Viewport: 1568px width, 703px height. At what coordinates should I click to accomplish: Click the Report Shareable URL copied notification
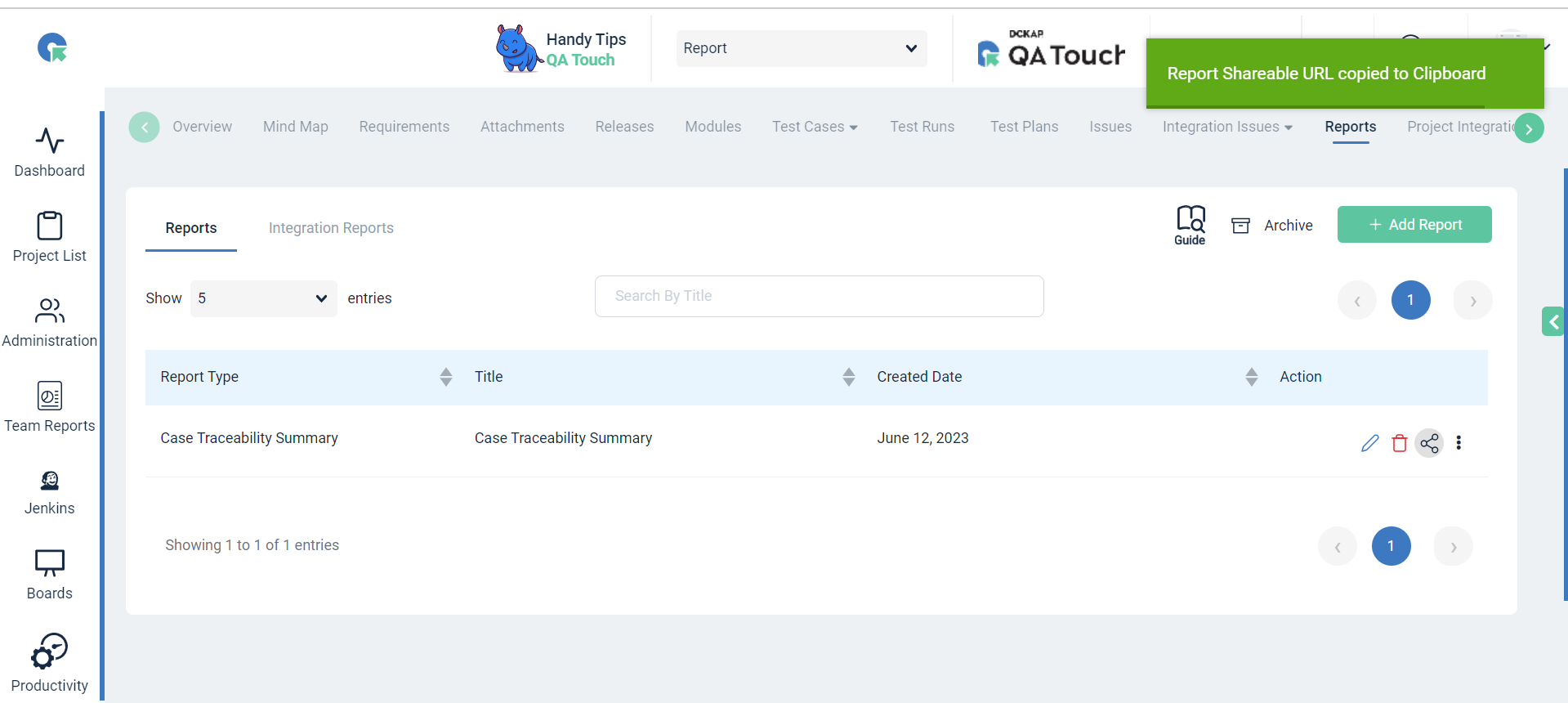(x=1345, y=74)
